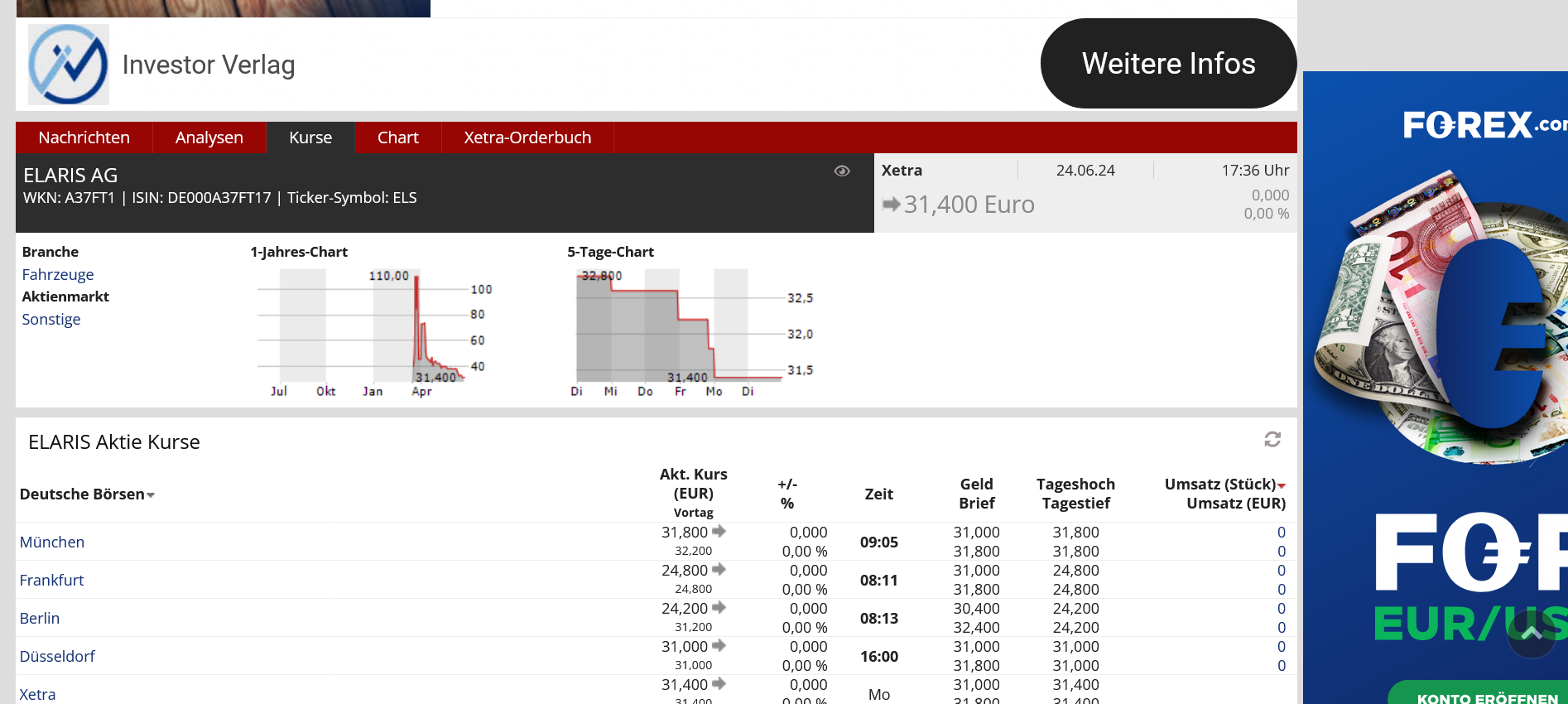Refresh the ELARIS Aktie Kurse table

tap(1272, 439)
